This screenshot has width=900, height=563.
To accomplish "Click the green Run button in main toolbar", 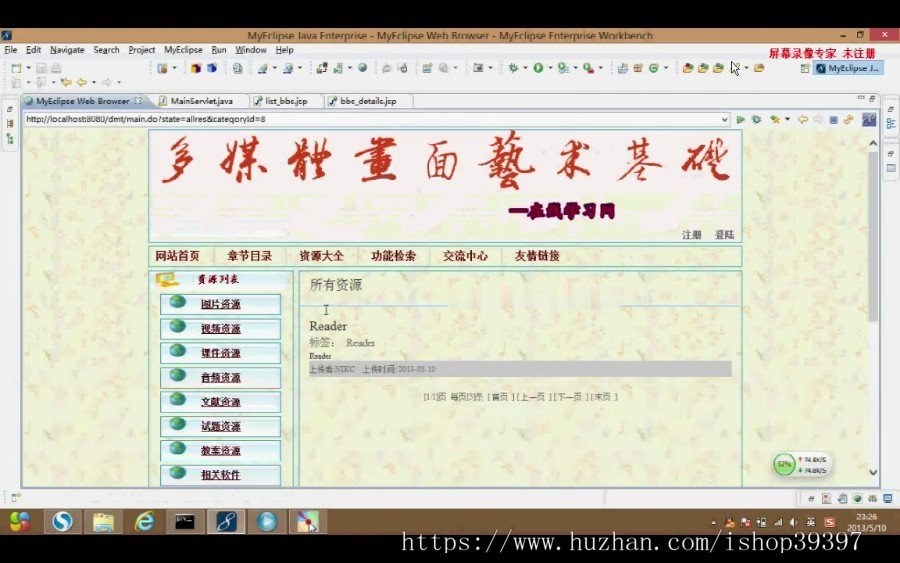I will pyautogui.click(x=538, y=68).
